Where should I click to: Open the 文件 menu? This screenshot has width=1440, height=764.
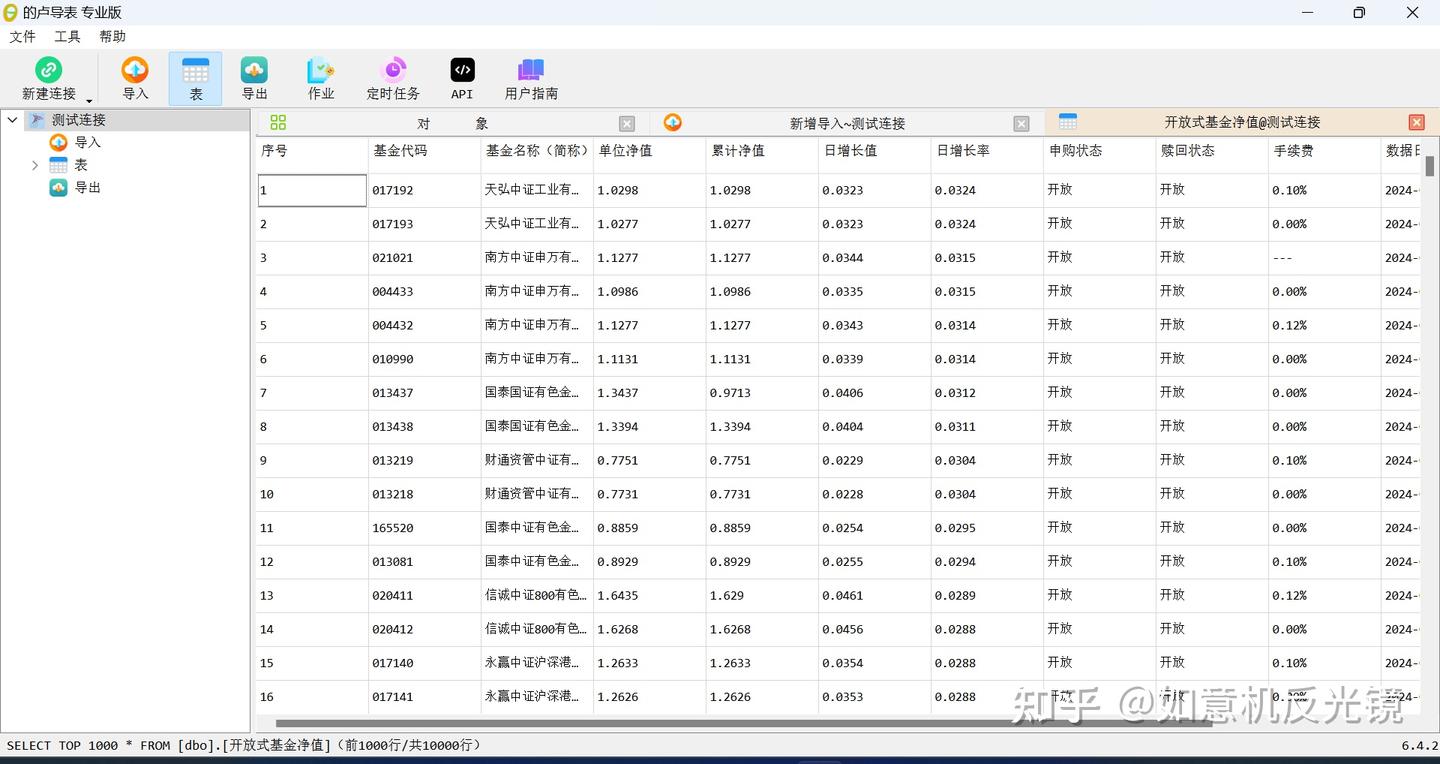coord(22,36)
